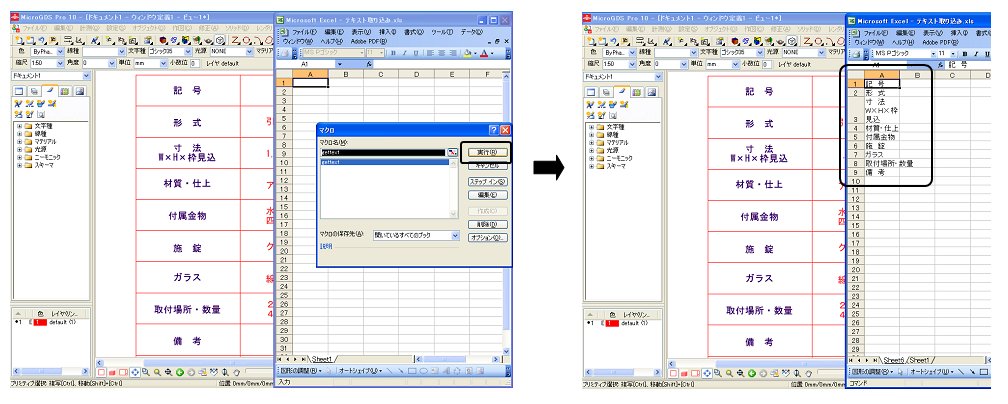1008x404 pixels.
Task: Click the collapse ref-edit icon beside macro name field
Action: [x=452, y=151]
